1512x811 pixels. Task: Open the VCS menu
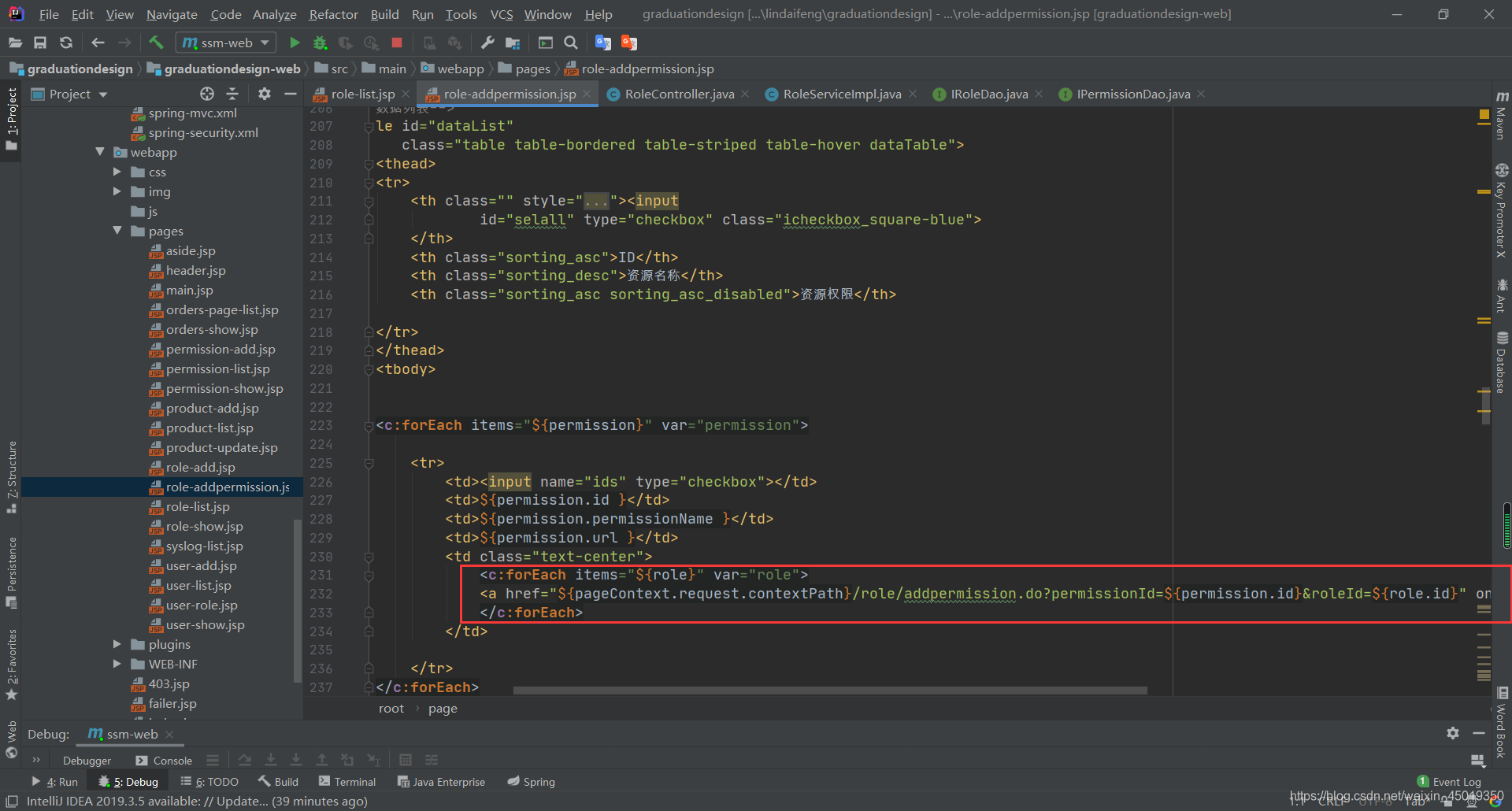502,14
